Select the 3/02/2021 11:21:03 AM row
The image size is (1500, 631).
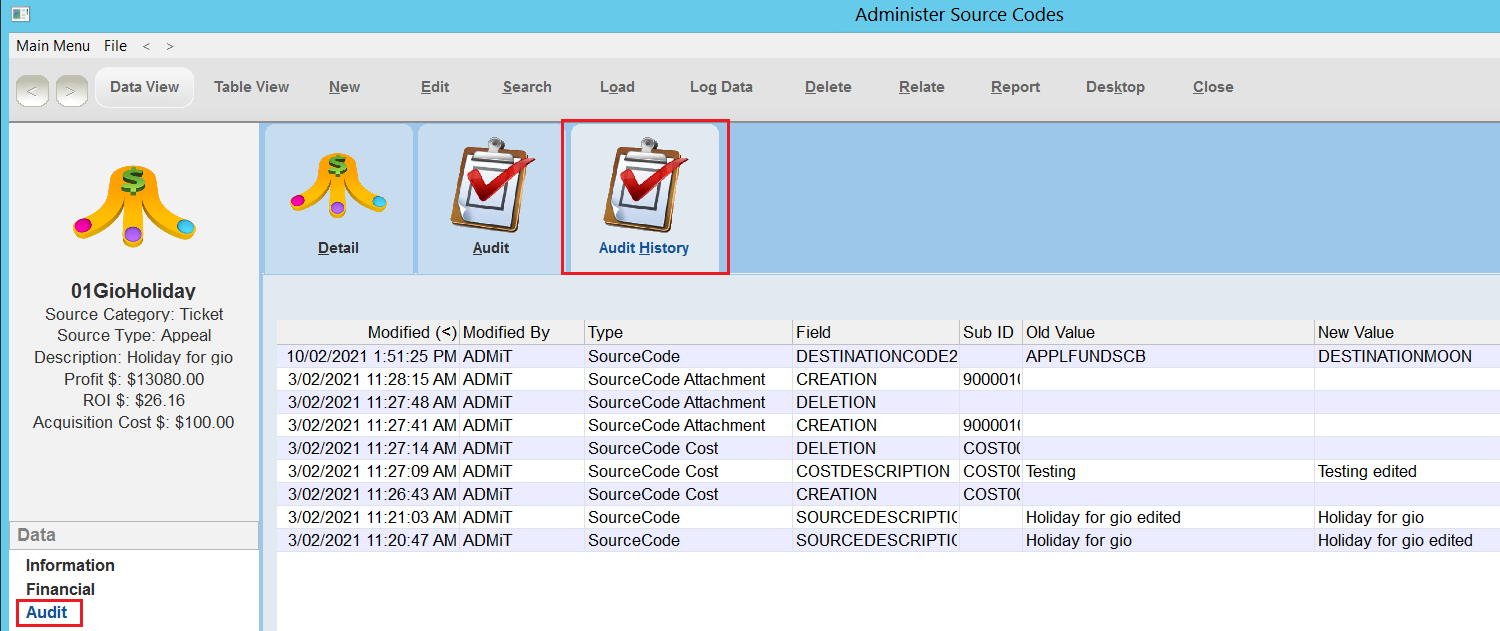888,517
